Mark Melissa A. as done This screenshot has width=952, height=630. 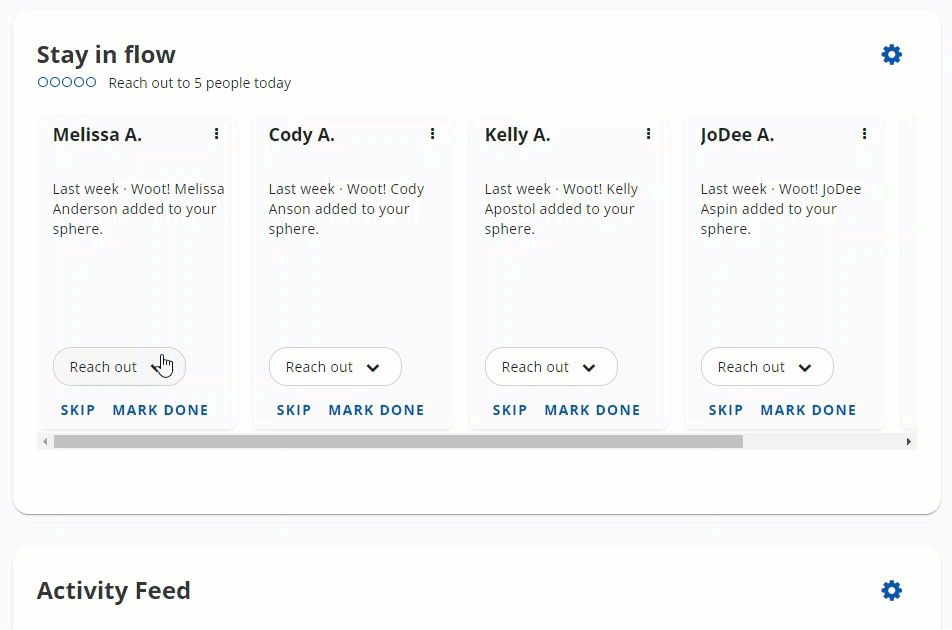click(x=160, y=410)
